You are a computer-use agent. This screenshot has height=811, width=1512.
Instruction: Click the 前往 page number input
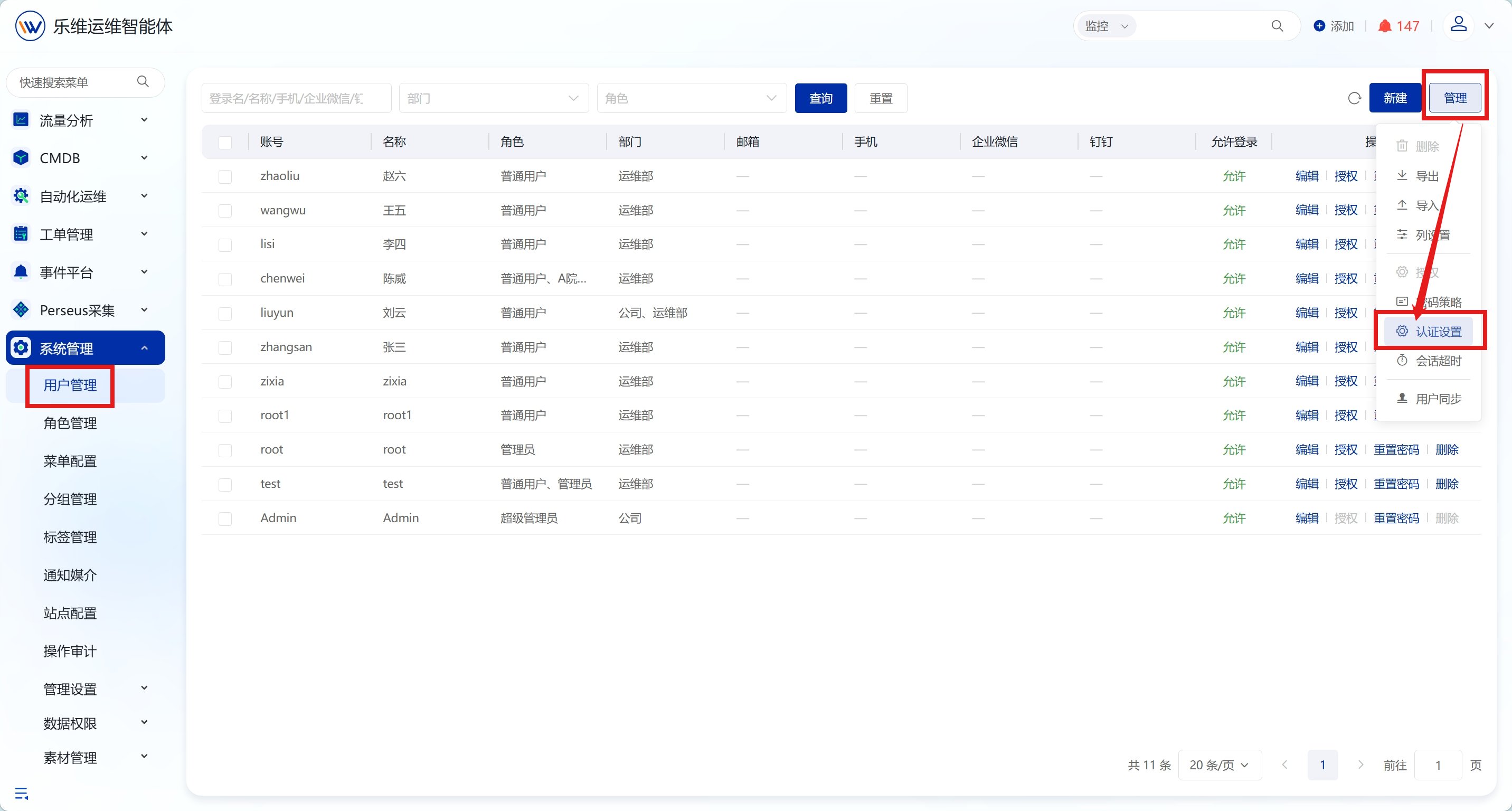click(x=1438, y=765)
